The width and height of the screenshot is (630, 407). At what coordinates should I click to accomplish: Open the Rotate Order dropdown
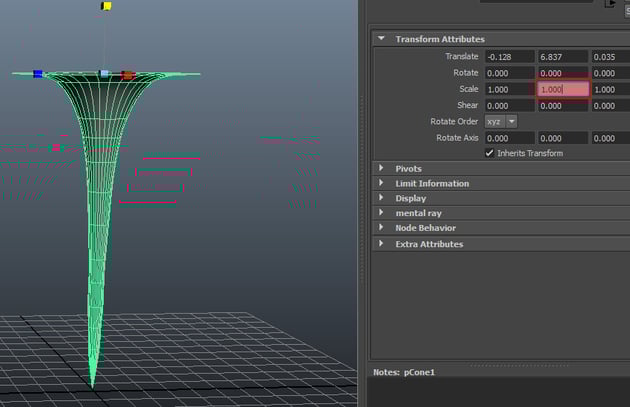pos(501,121)
